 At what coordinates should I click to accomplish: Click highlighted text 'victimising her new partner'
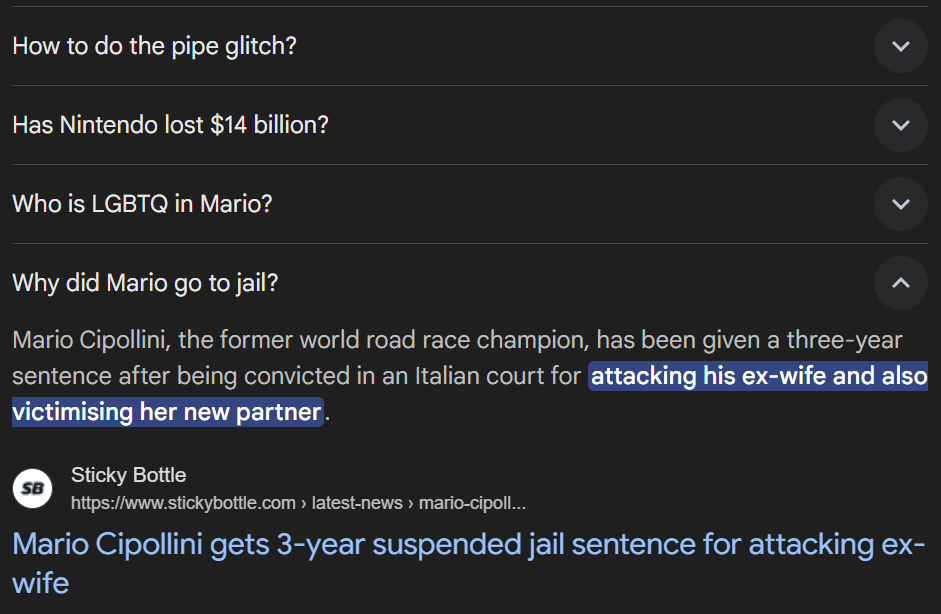[x=167, y=411]
